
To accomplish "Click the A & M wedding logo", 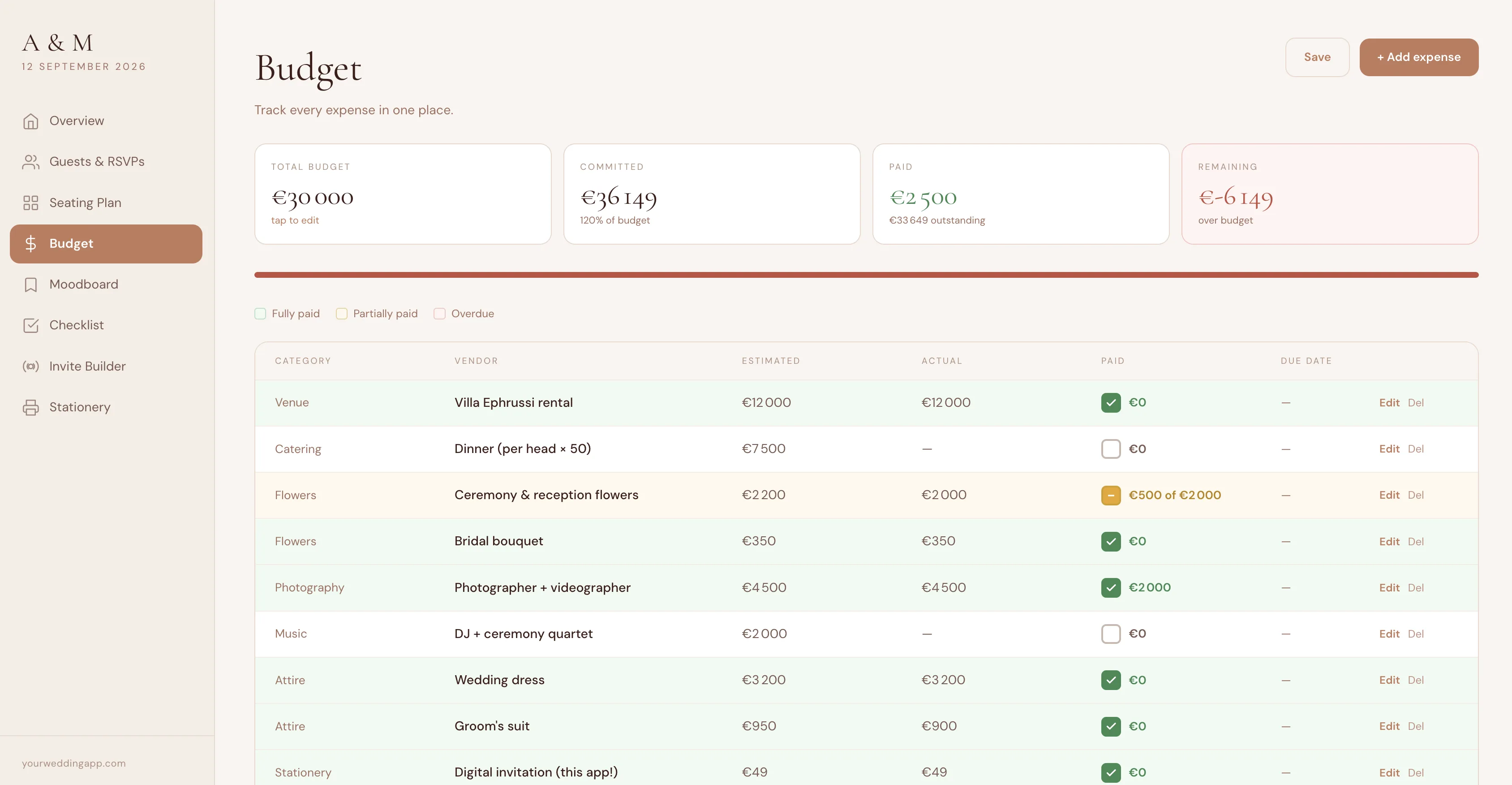I will click(57, 43).
